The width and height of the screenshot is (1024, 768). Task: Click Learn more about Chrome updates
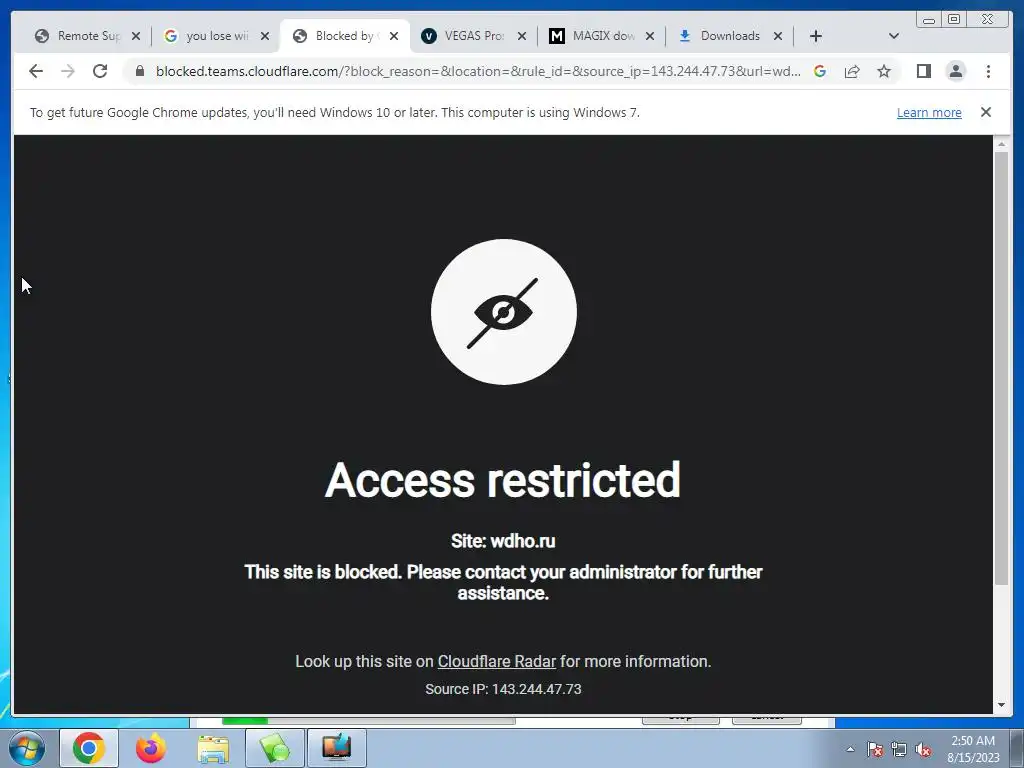[929, 112]
